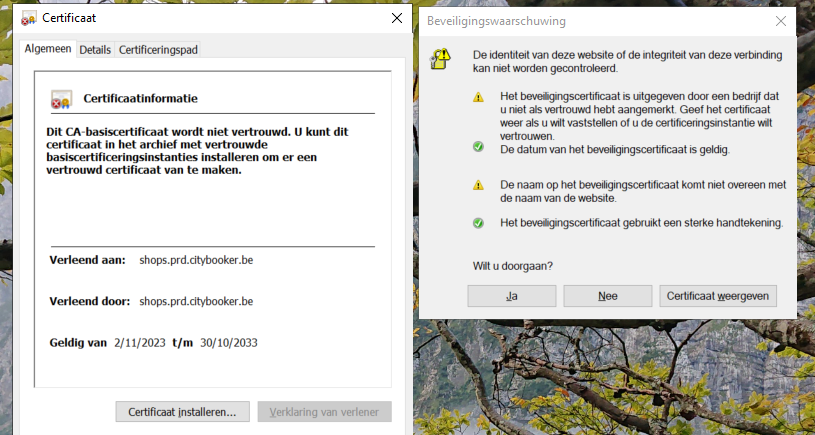Click warning icon beside certificate name mismatch message
This screenshot has width=815, height=435.
[x=478, y=185]
